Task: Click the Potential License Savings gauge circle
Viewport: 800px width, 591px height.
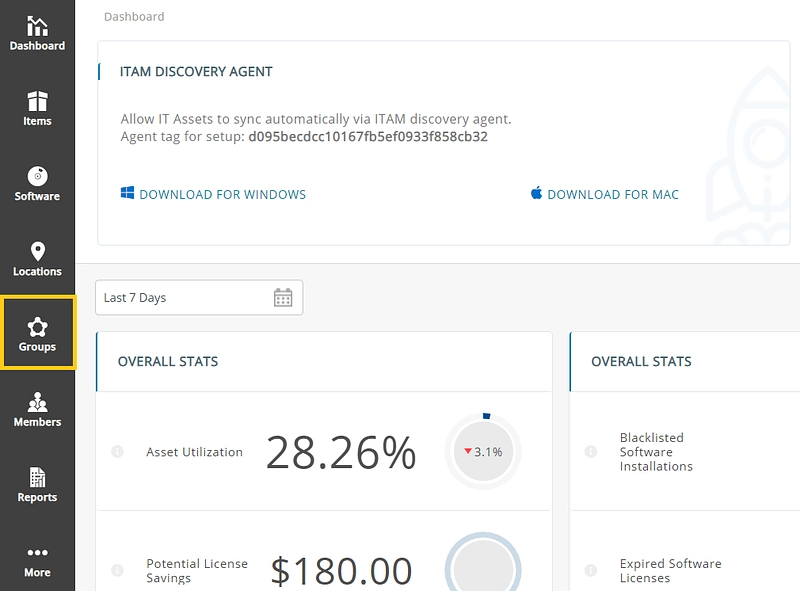Action: tap(483, 566)
